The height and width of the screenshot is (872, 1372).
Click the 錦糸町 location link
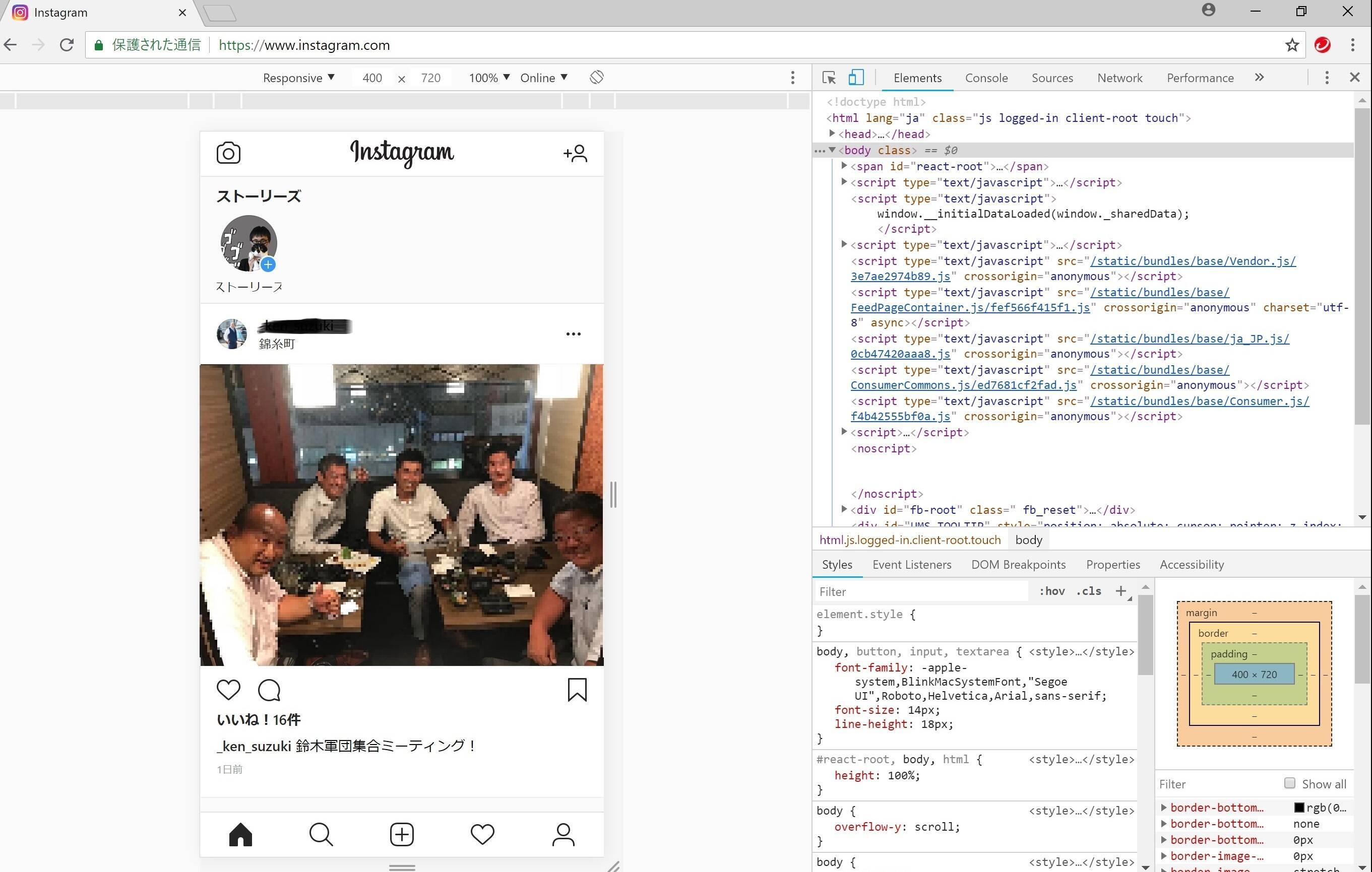277,344
